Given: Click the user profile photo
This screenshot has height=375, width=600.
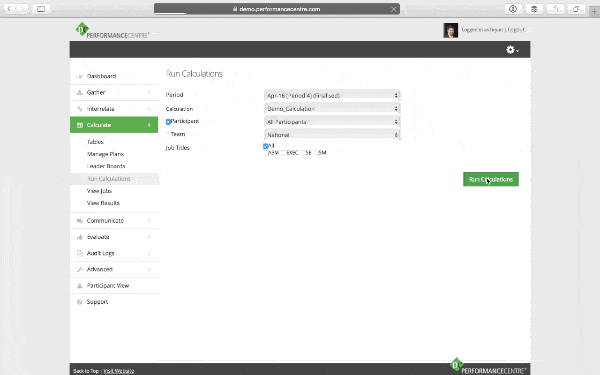Looking at the screenshot, I should pos(450,30).
